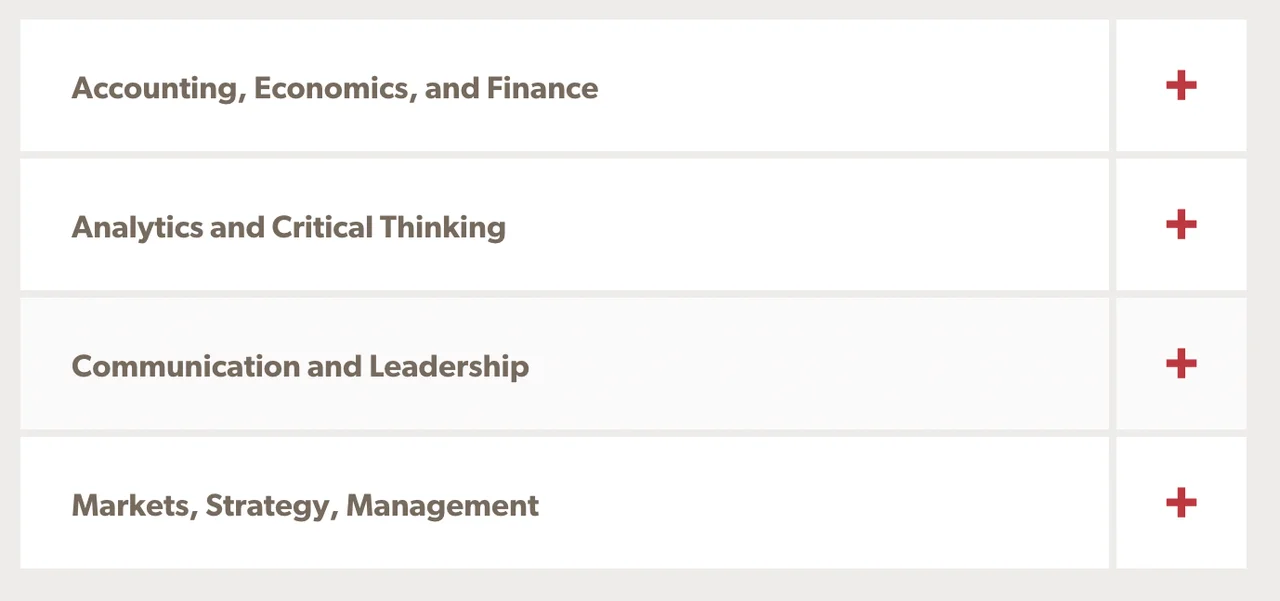The width and height of the screenshot is (1280, 601).
Task: Click the plus icon for Markets, Strategy, Management
Action: 1181,503
